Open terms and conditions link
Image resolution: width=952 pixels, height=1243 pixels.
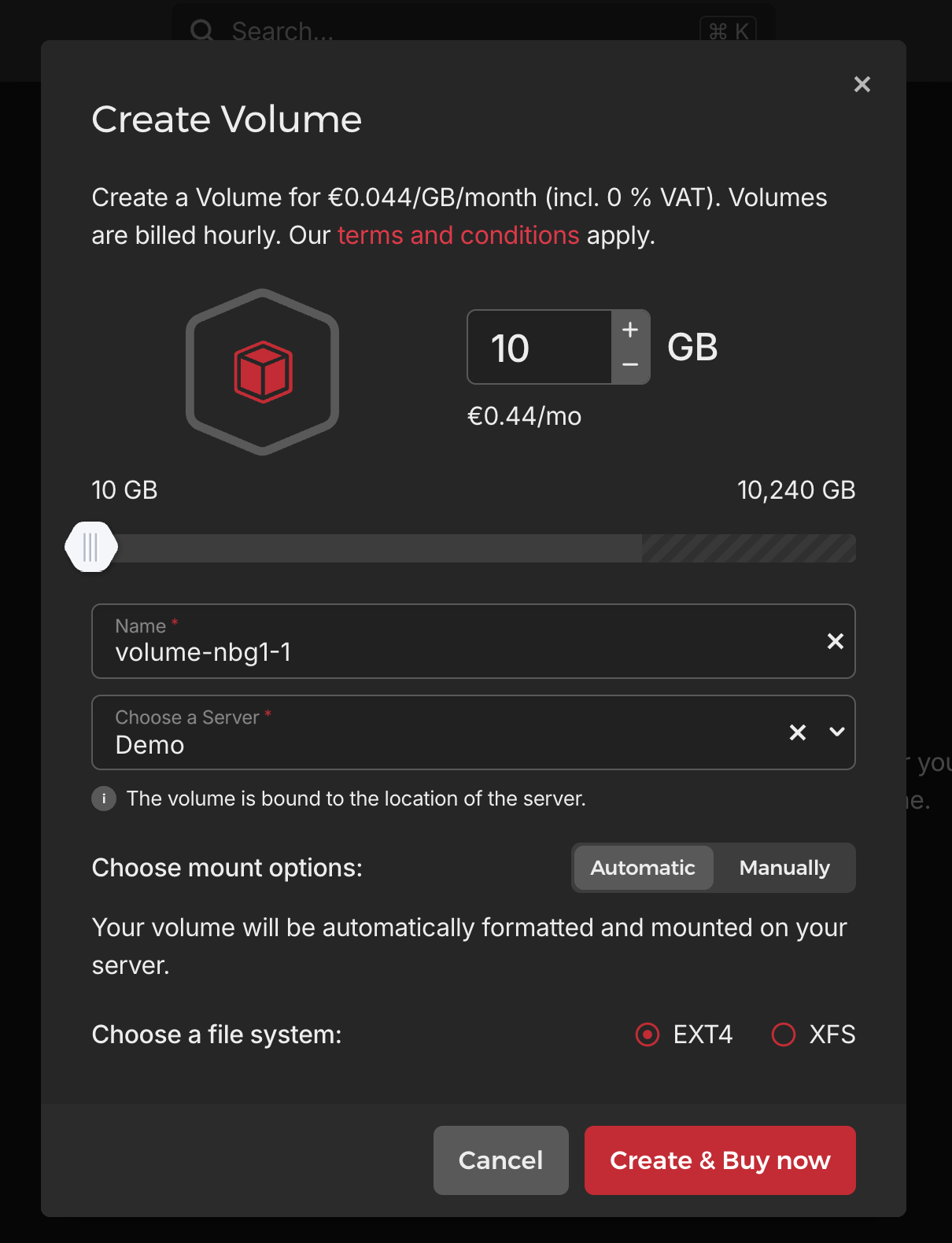click(458, 235)
